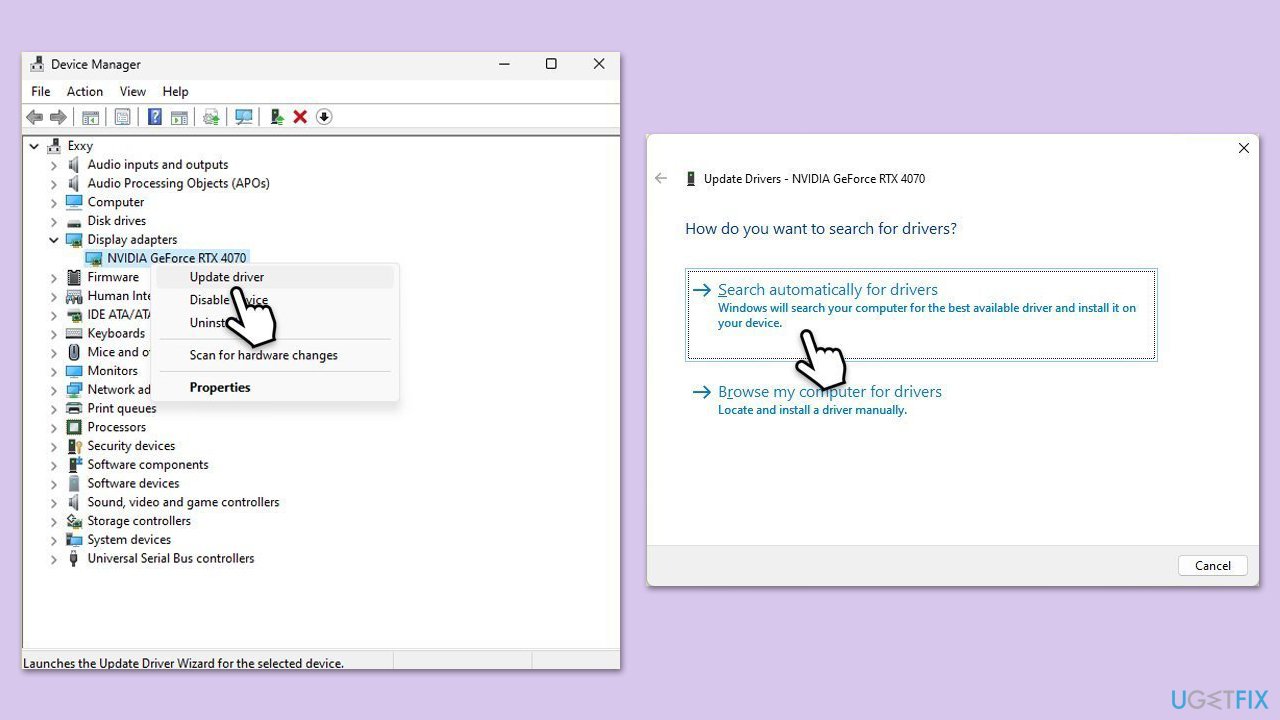
Task: Open the Action menu
Action: (85, 91)
